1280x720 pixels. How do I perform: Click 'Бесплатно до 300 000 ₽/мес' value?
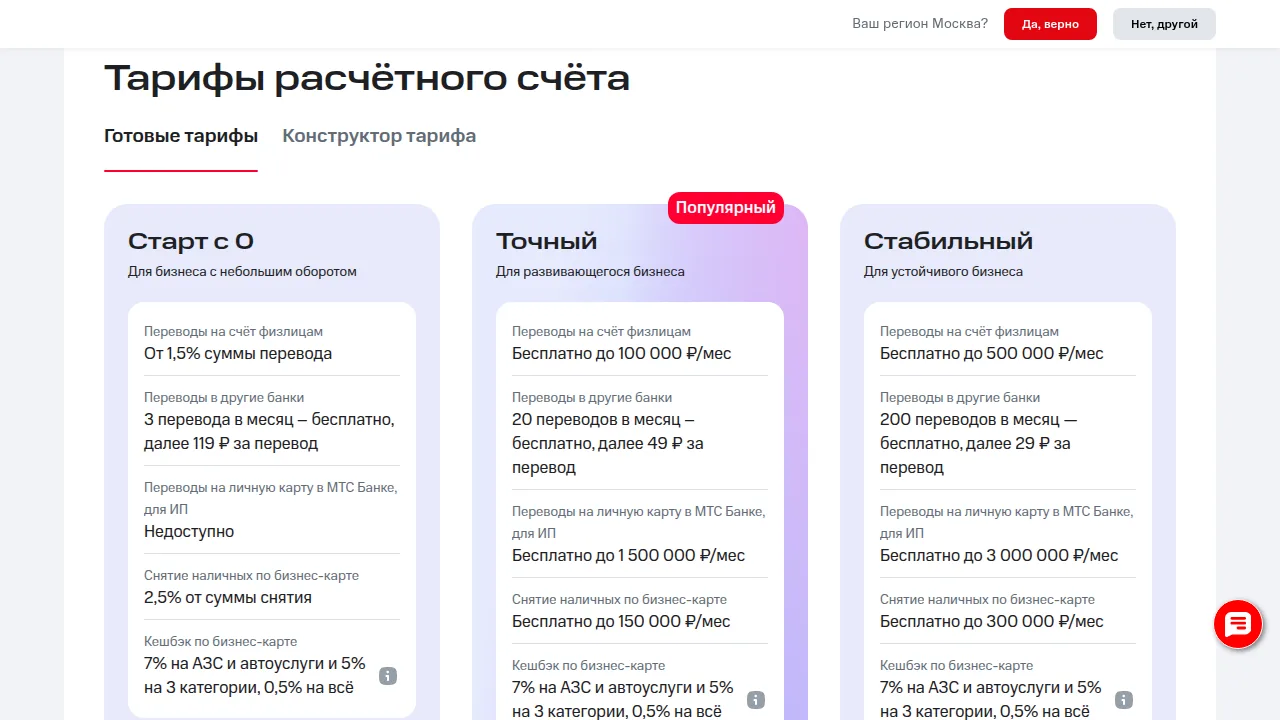[x=992, y=621]
